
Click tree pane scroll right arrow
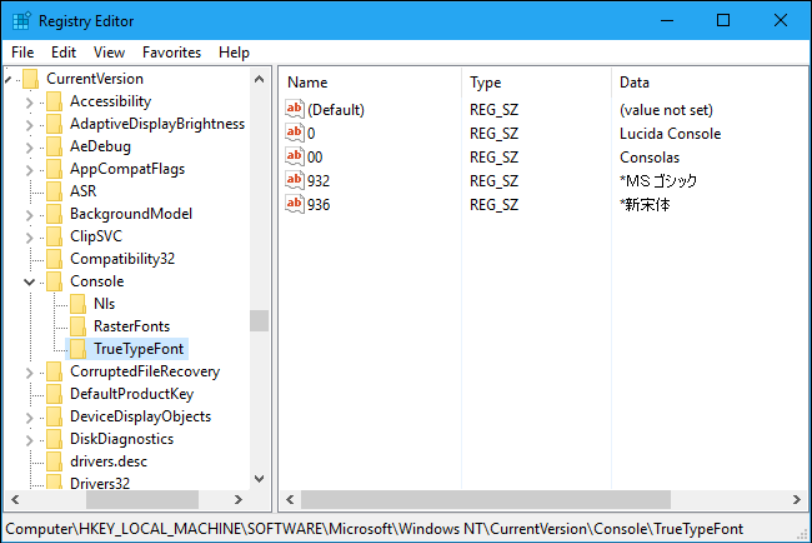point(238,500)
